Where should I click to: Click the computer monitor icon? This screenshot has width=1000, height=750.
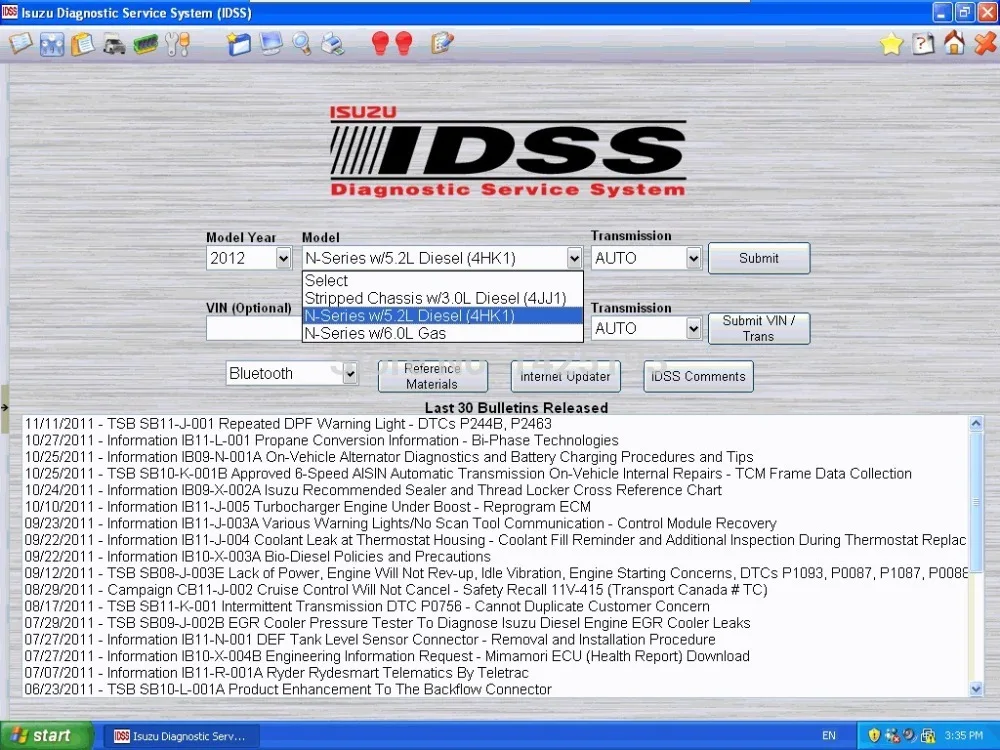pos(270,43)
